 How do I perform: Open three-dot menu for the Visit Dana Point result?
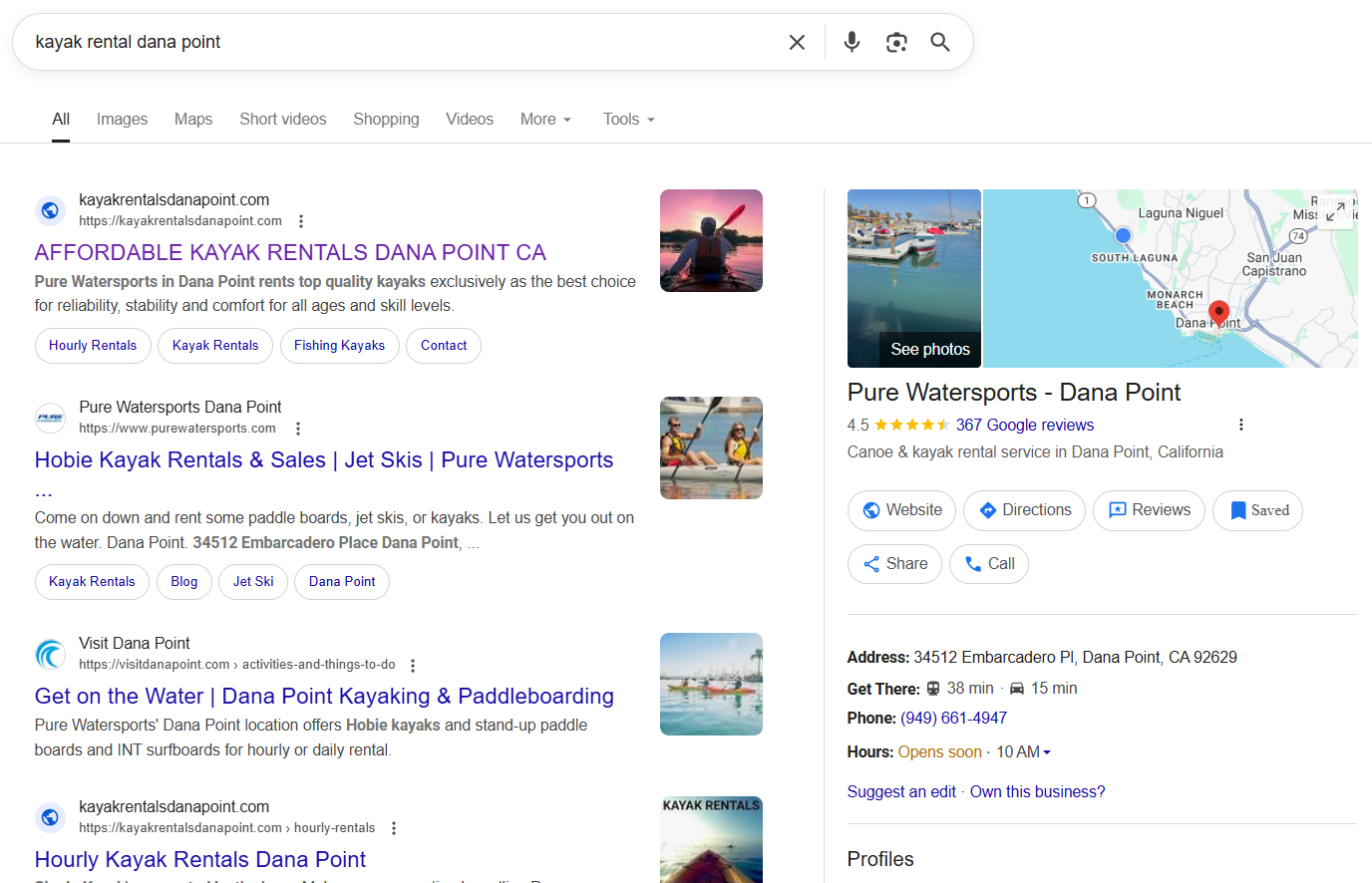click(413, 665)
